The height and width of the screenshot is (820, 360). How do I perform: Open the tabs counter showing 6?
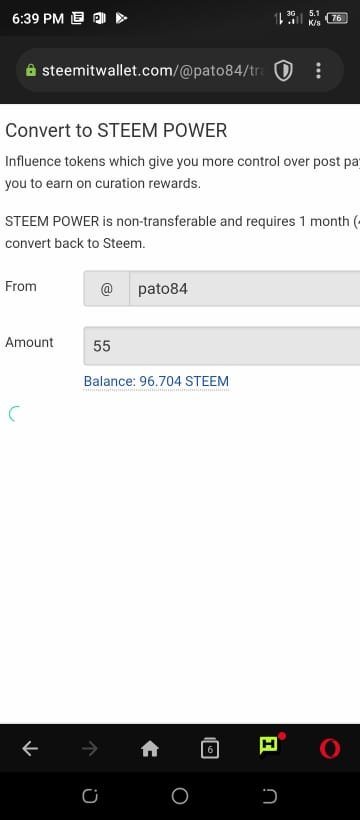(210, 749)
